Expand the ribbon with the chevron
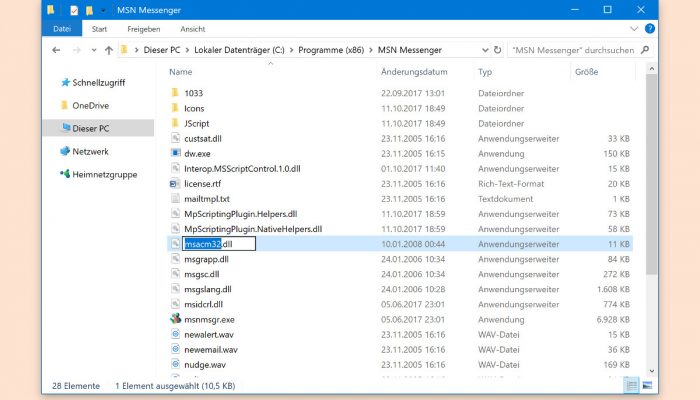Screen dimensions: 700x400 pyautogui.click(x=634, y=29)
